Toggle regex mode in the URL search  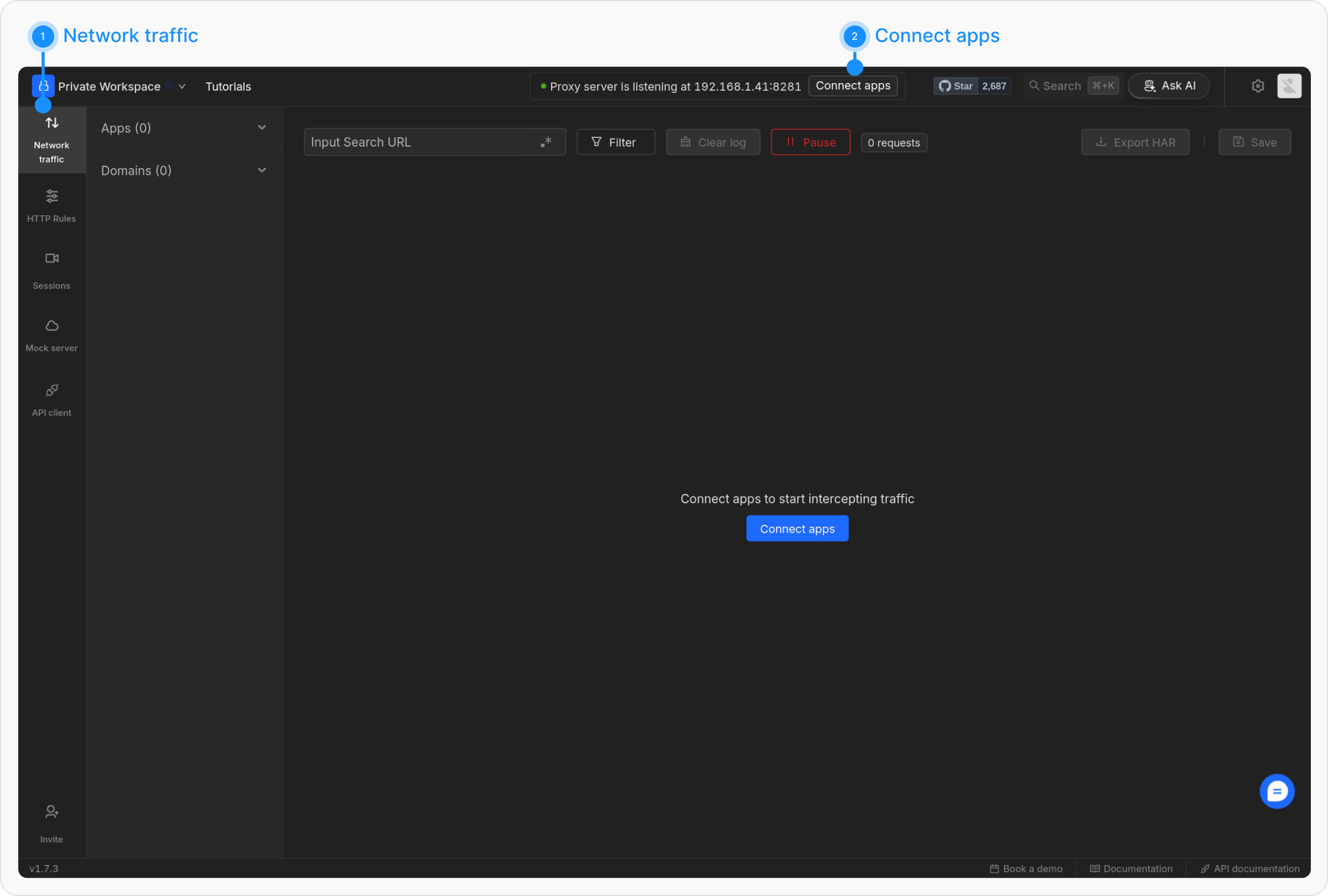546,142
